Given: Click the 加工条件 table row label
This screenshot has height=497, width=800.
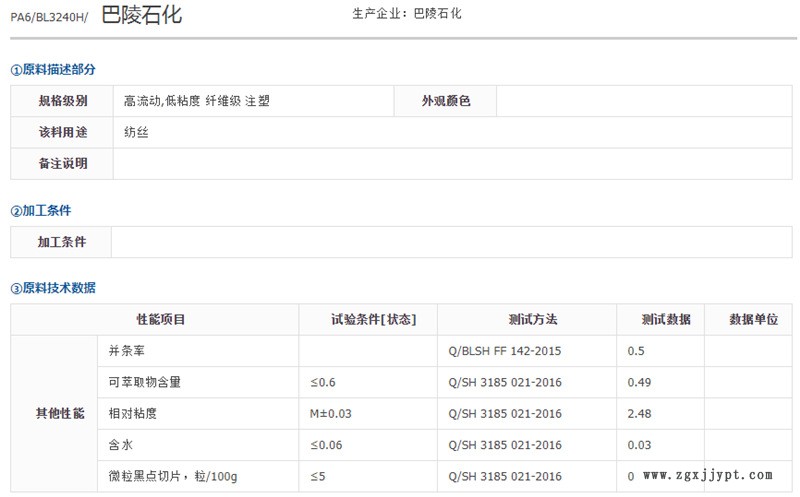Looking at the screenshot, I should [x=62, y=242].
